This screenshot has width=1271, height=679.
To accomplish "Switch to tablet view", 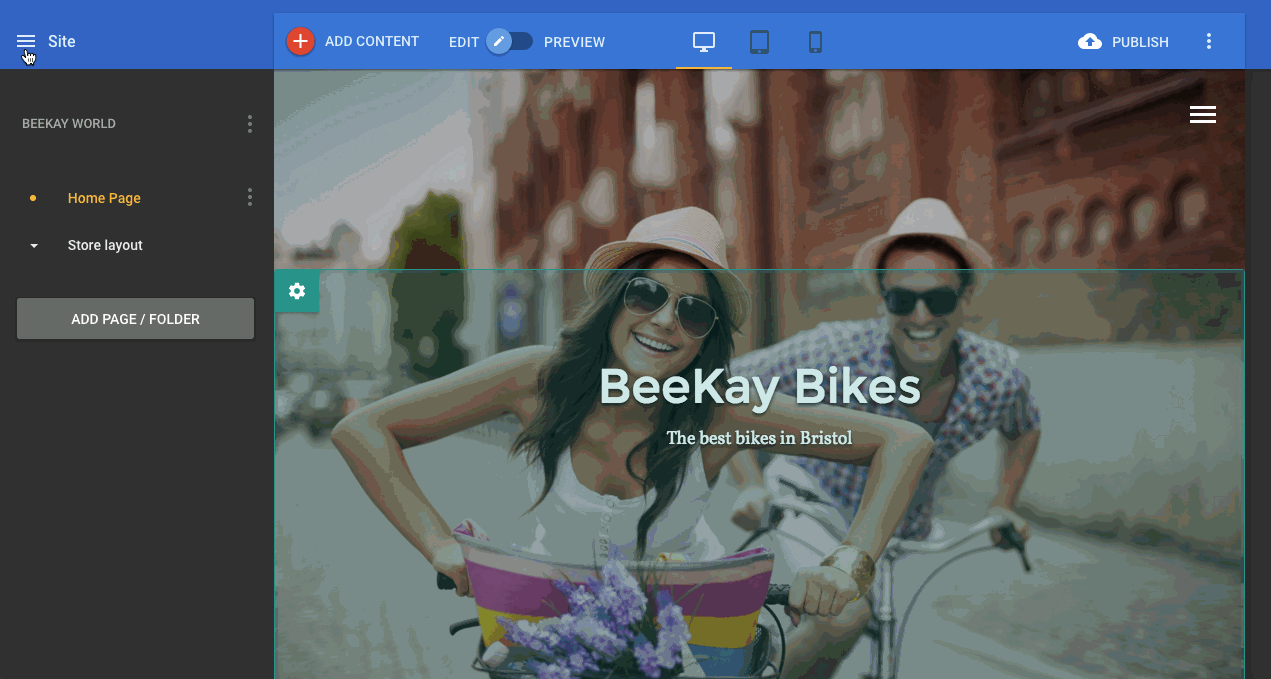I will click(x=760, y=42).
